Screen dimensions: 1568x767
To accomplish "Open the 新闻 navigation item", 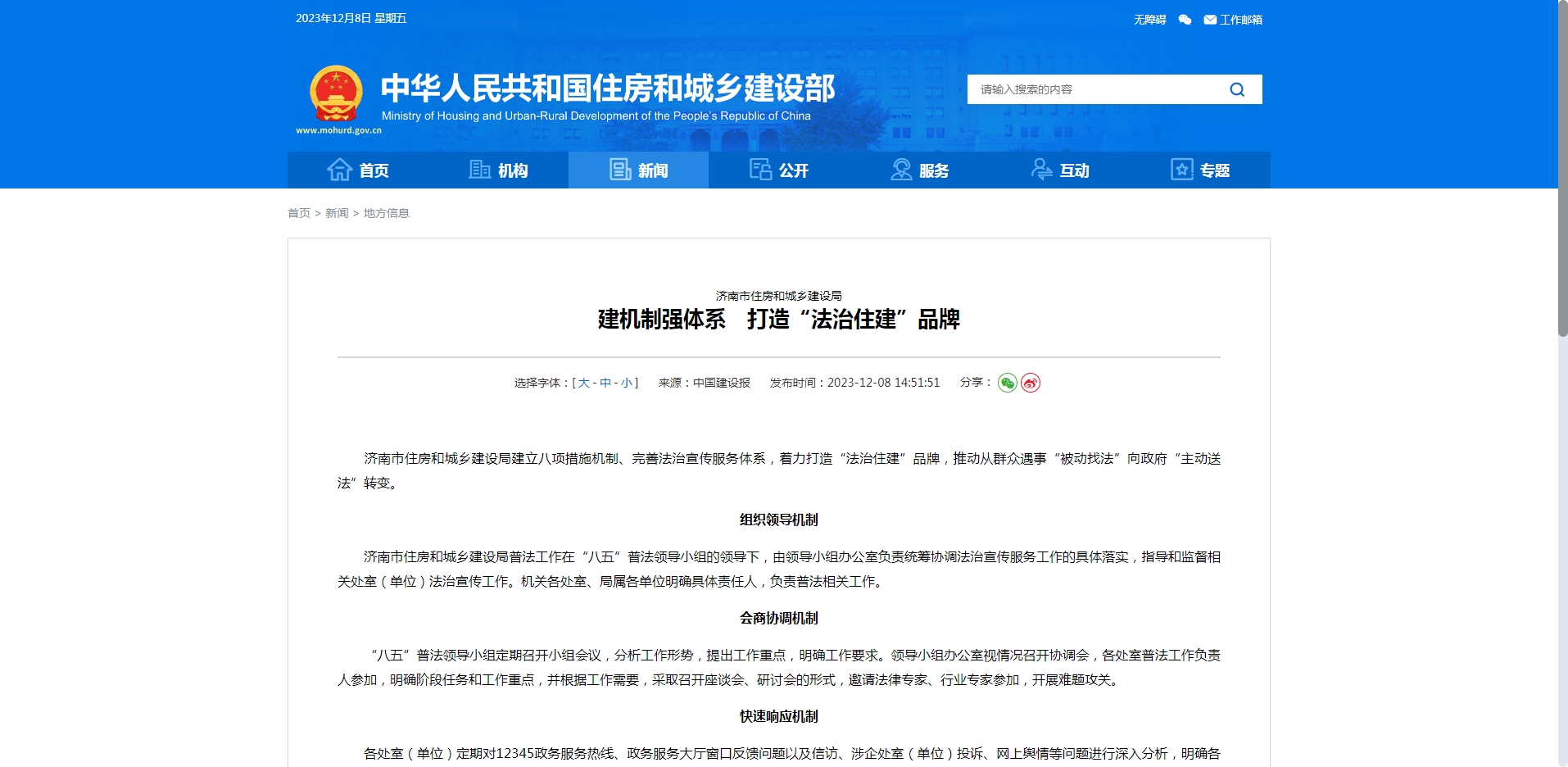I will pos(638,170).
